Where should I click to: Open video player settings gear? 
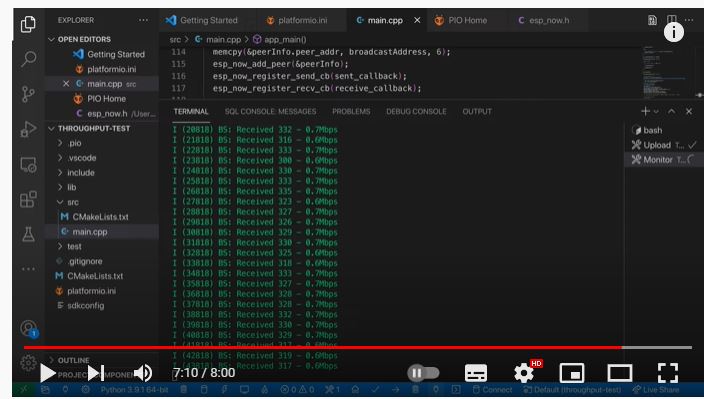524,373
